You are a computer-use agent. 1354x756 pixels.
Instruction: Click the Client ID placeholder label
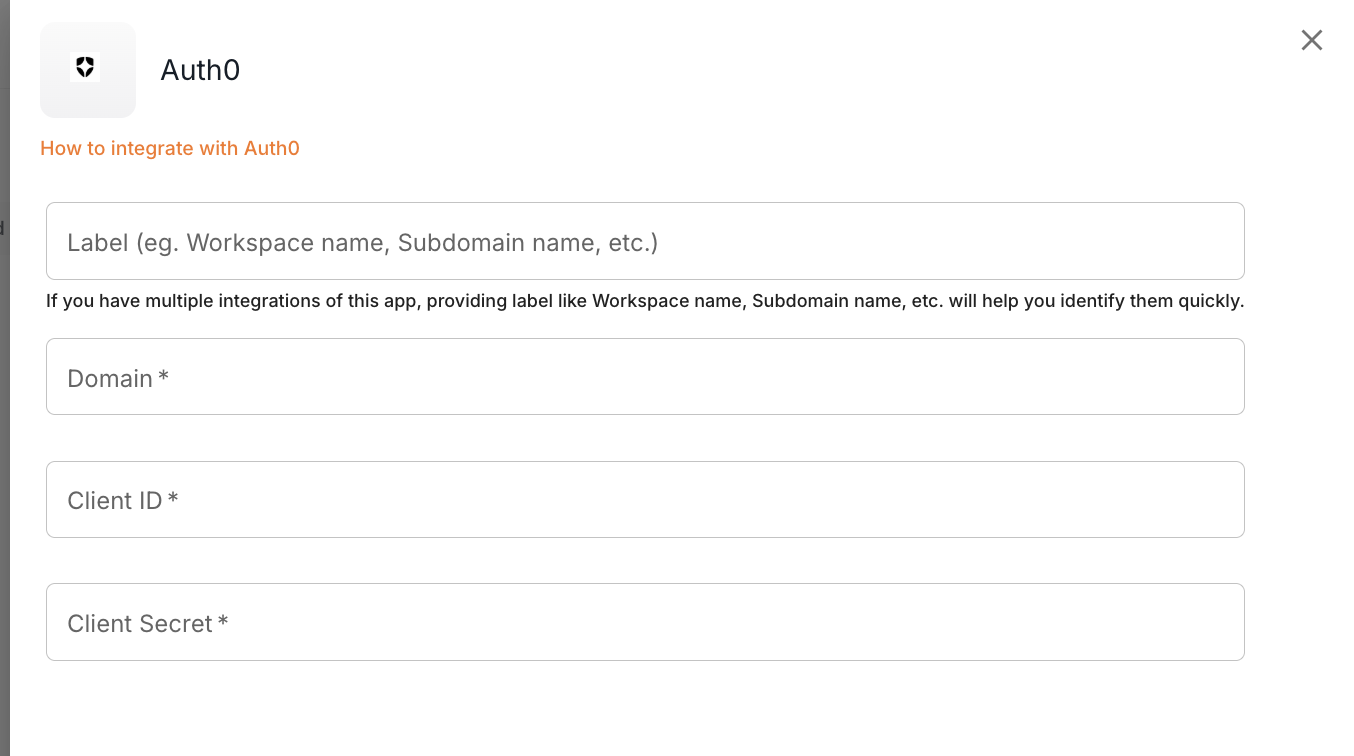114,501
